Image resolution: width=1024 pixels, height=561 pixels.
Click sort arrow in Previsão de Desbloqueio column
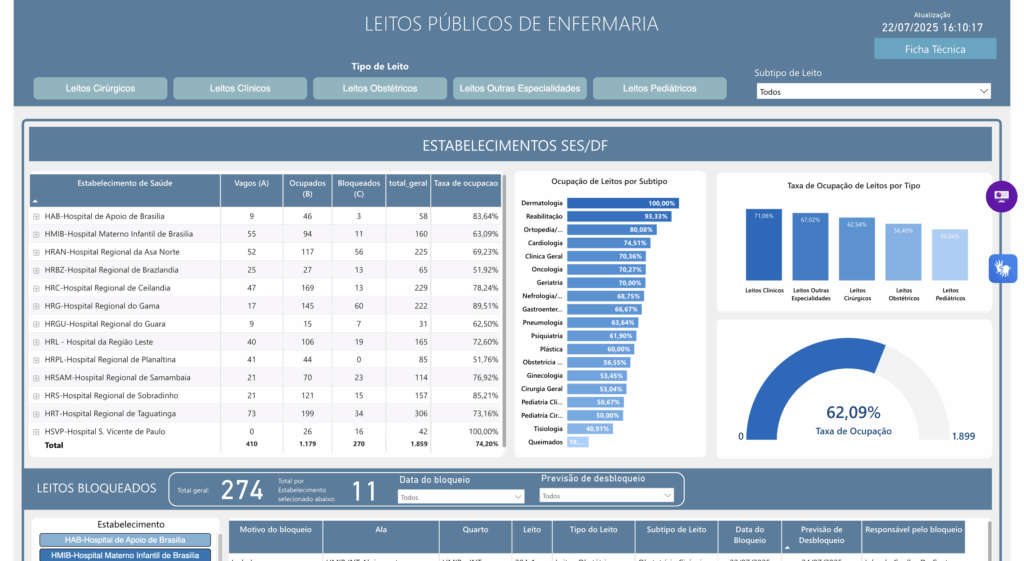tap(789, 547)
